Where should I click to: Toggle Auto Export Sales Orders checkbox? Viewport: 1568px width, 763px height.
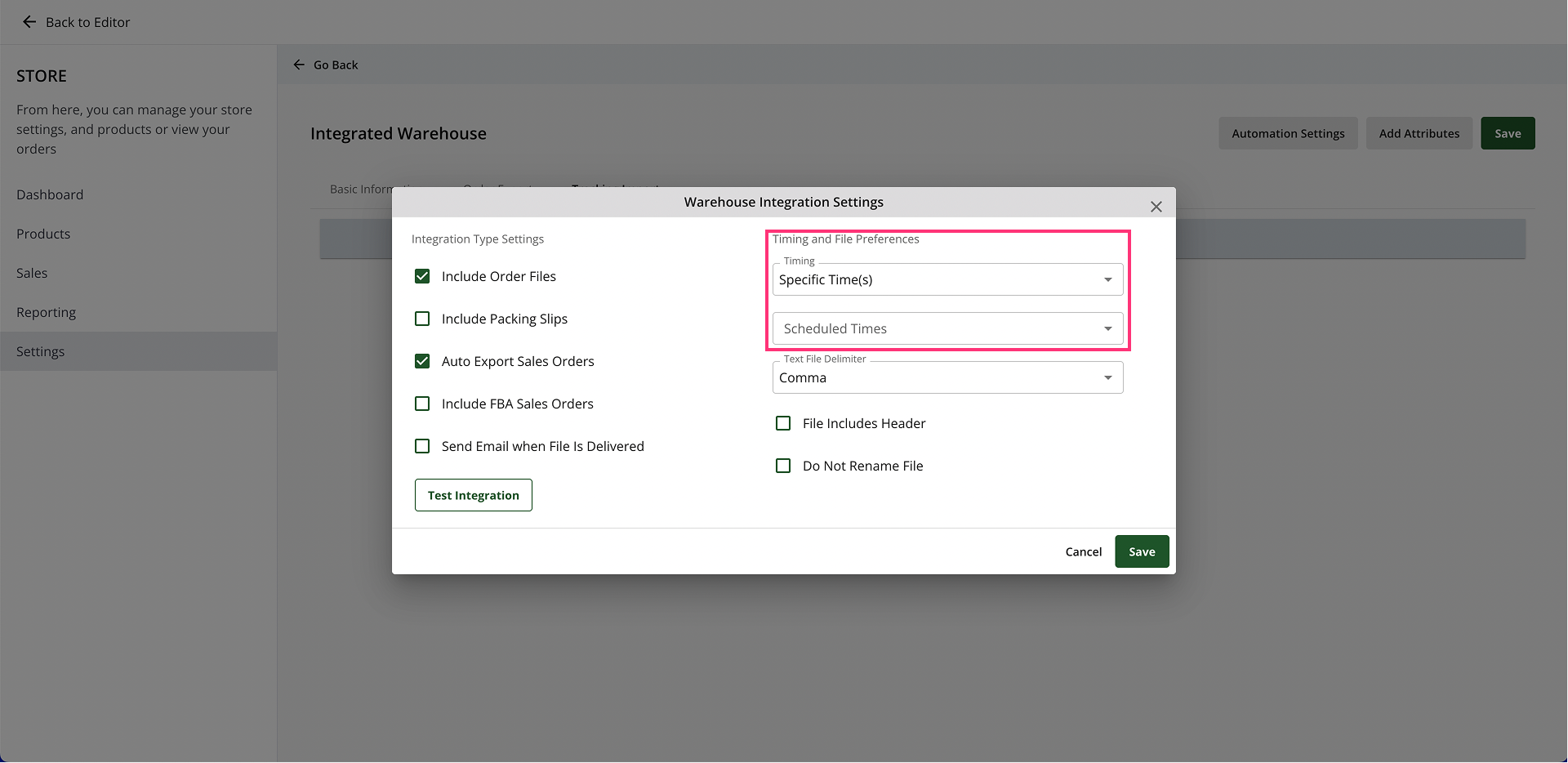click(422, 361)
